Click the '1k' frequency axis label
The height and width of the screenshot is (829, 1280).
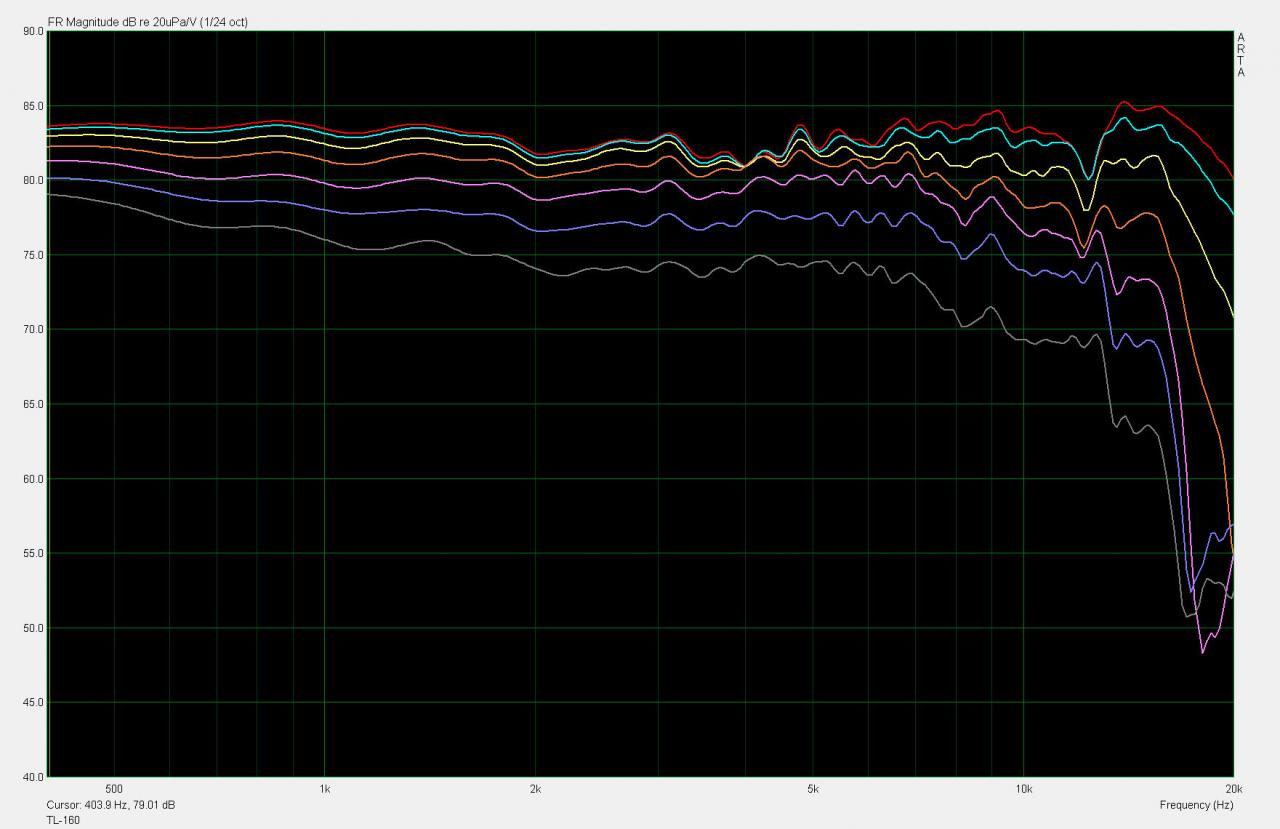[324, 789]
